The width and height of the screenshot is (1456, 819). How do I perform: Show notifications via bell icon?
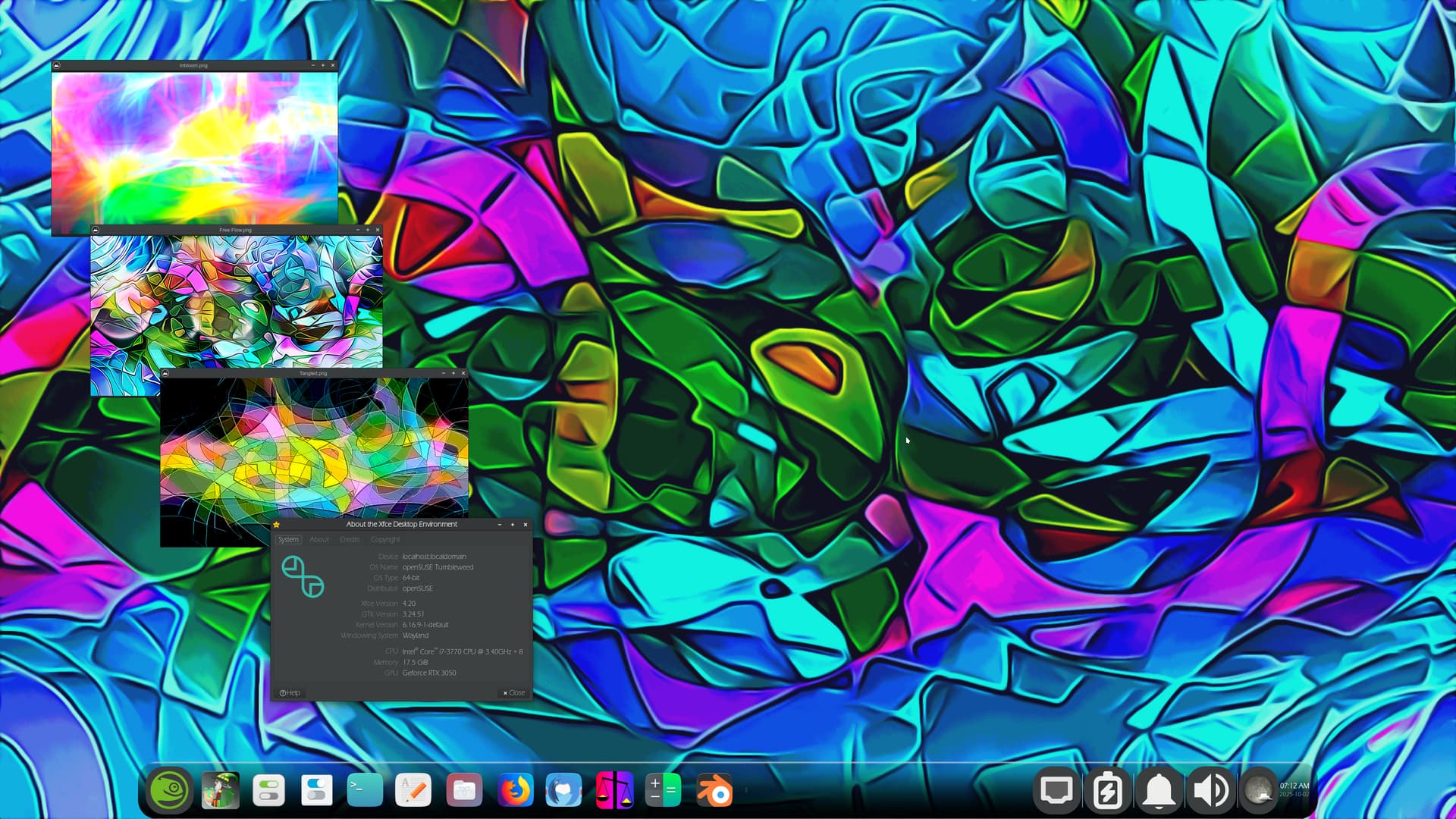tap(1158, 790)
